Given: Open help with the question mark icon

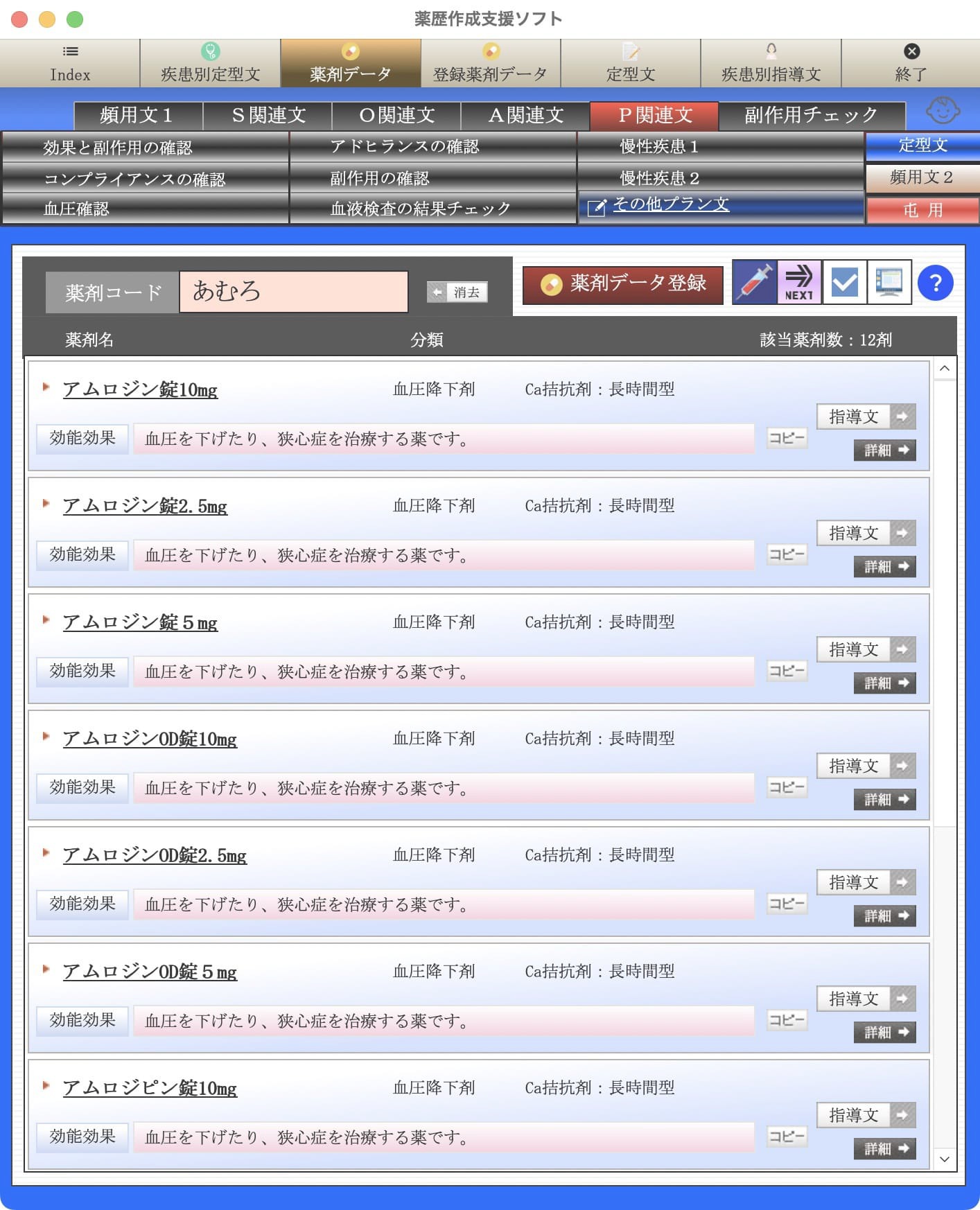Looking at the screenshot, I should coord(935,283).
